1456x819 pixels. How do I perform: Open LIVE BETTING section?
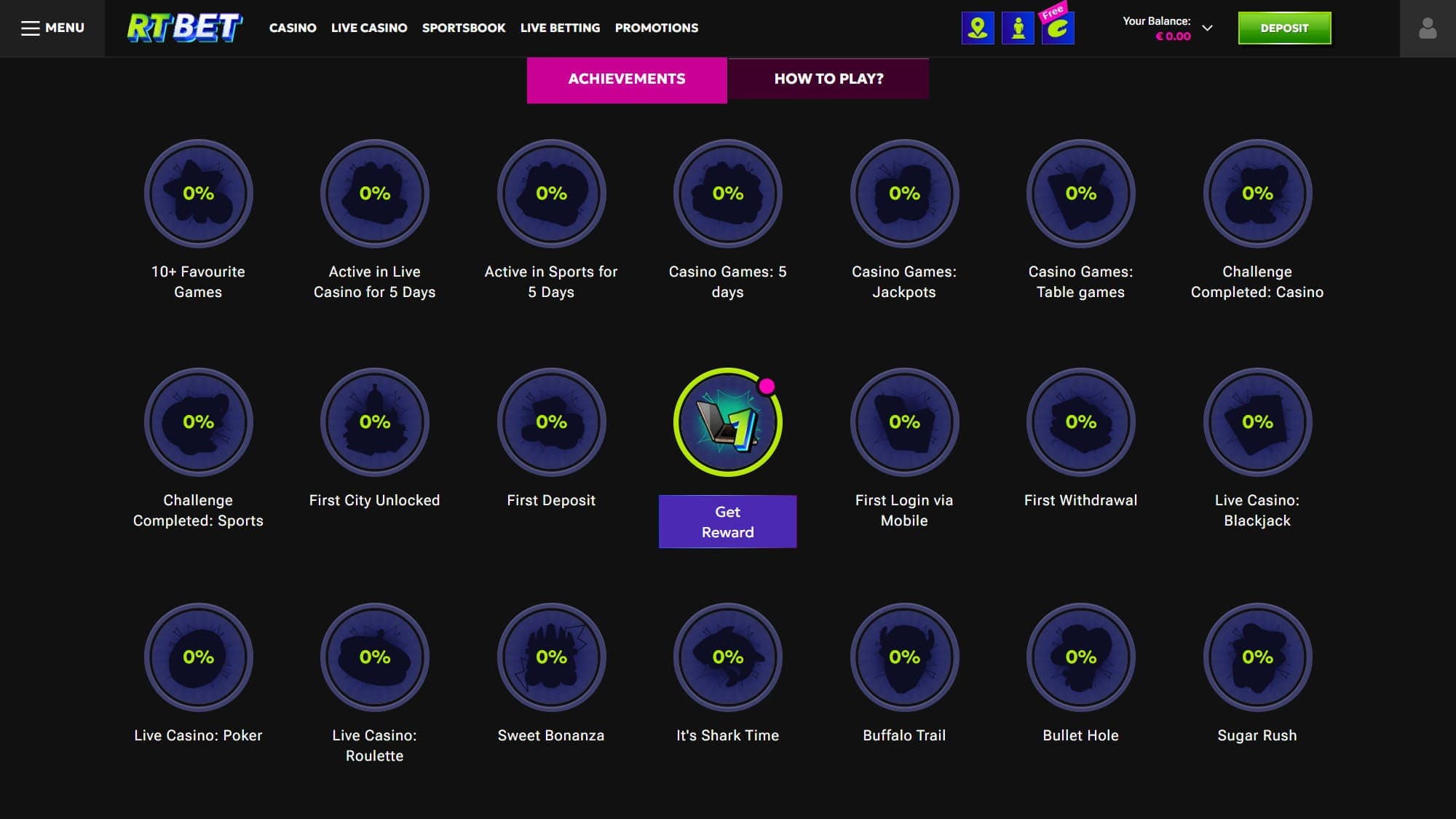point(560,28)
